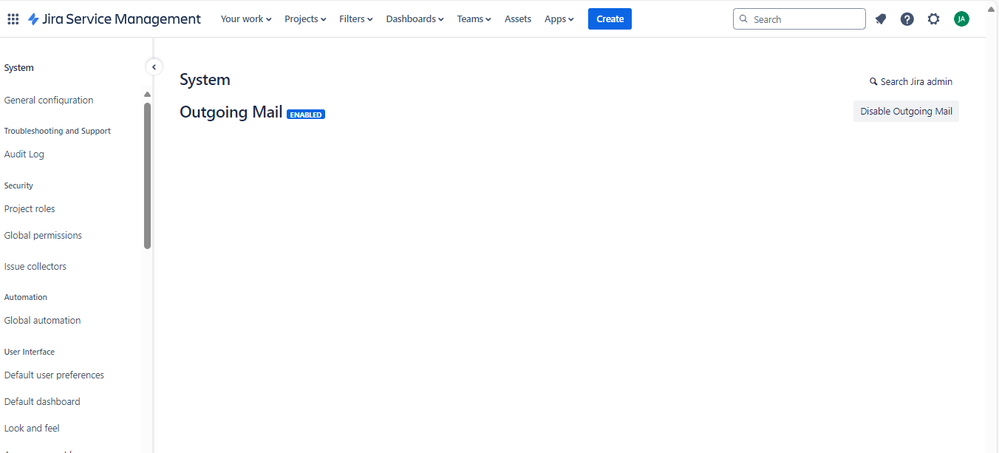Open Global automation in sidebar

tap(42, 320)
